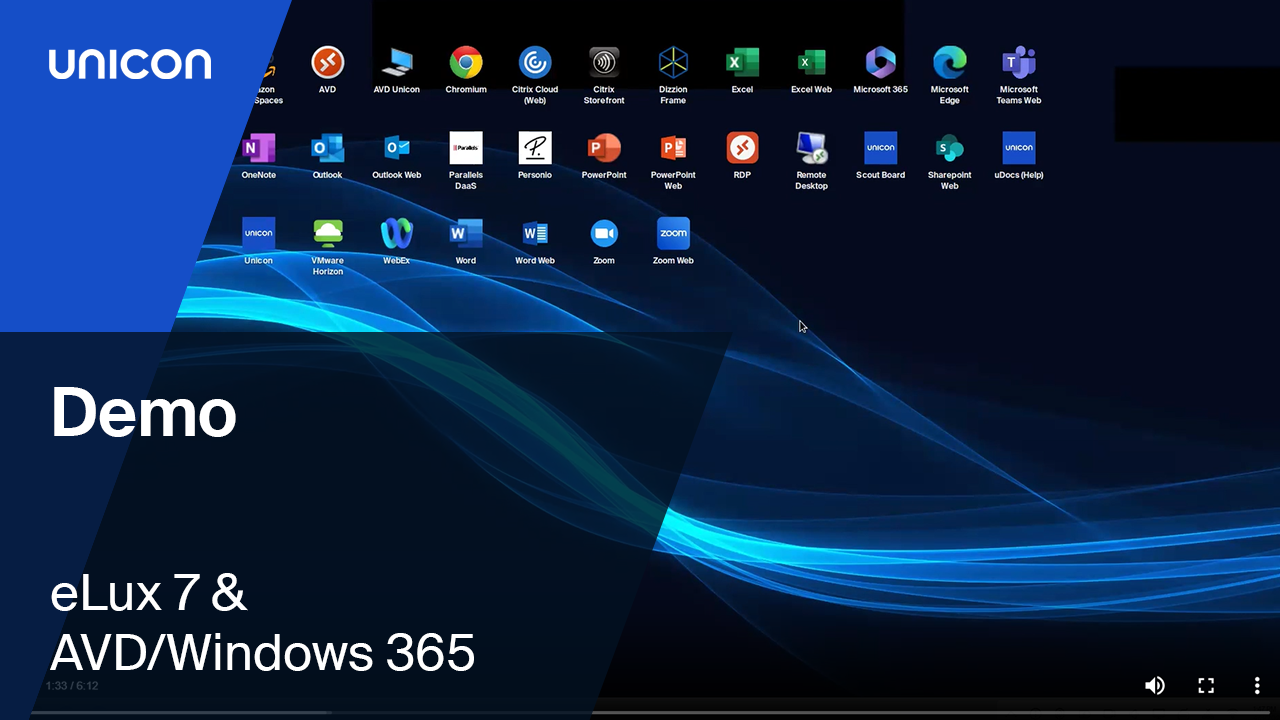Mute the video with speaker icon
The image size is (1280, 720).
(1155, 685)
